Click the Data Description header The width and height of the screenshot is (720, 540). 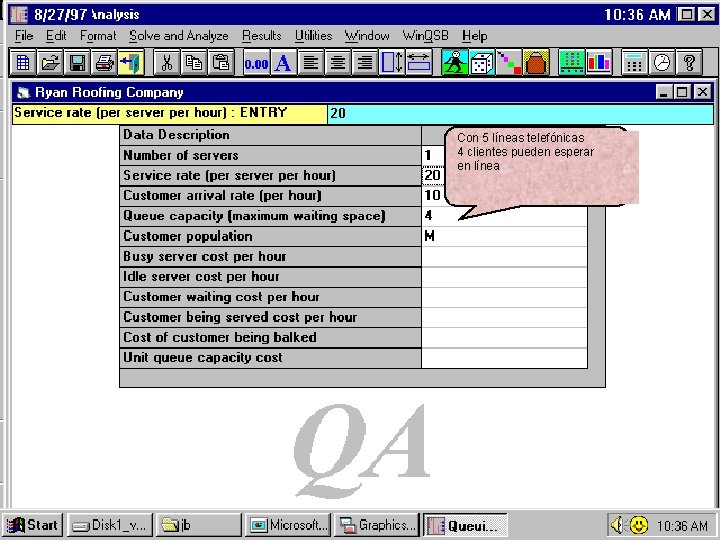pyautogui.click(x=270, y=135)
